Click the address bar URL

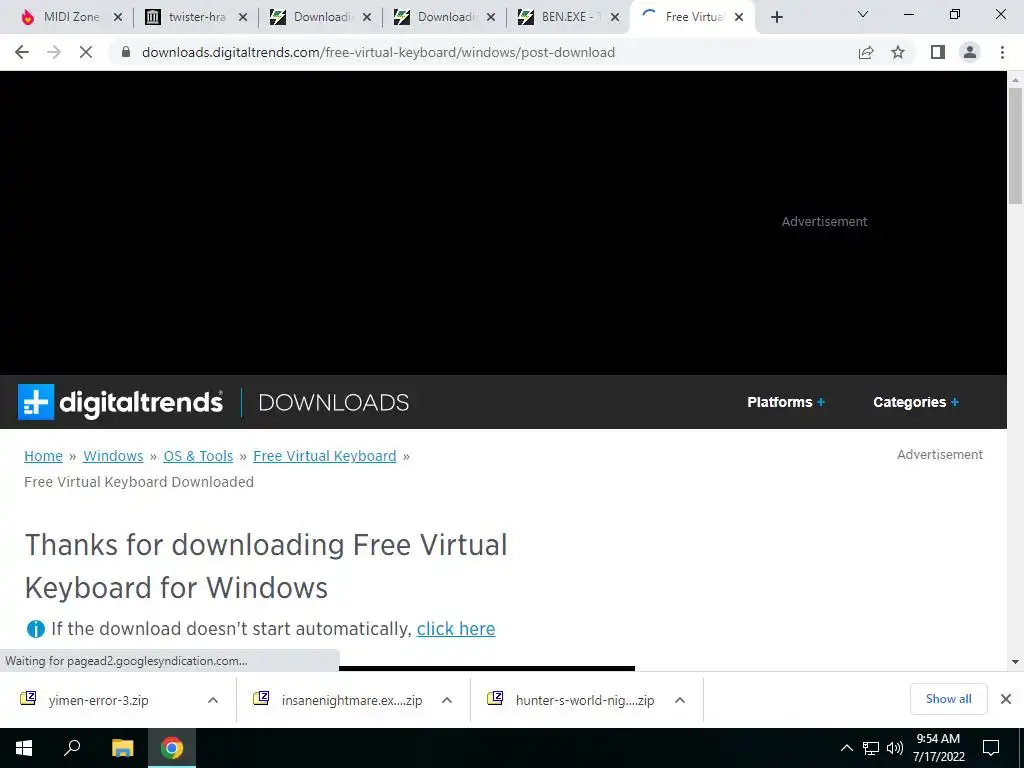(378, 52)
